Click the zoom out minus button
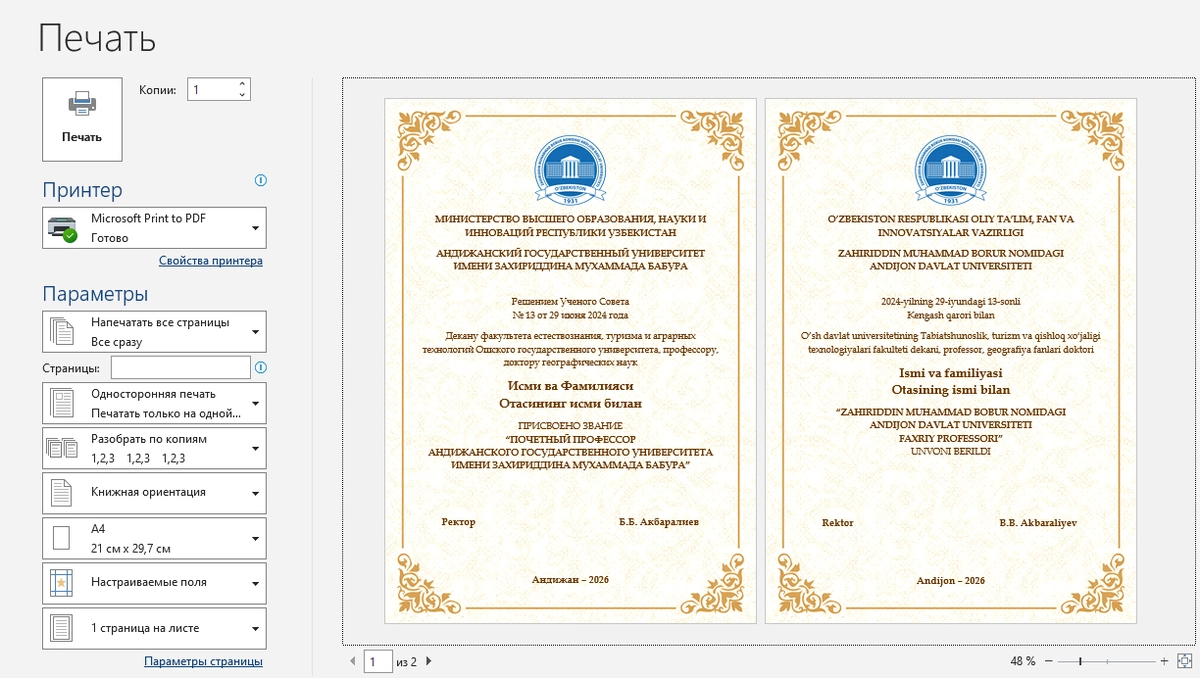The image size is (1200, 678). click(1048, 661)
